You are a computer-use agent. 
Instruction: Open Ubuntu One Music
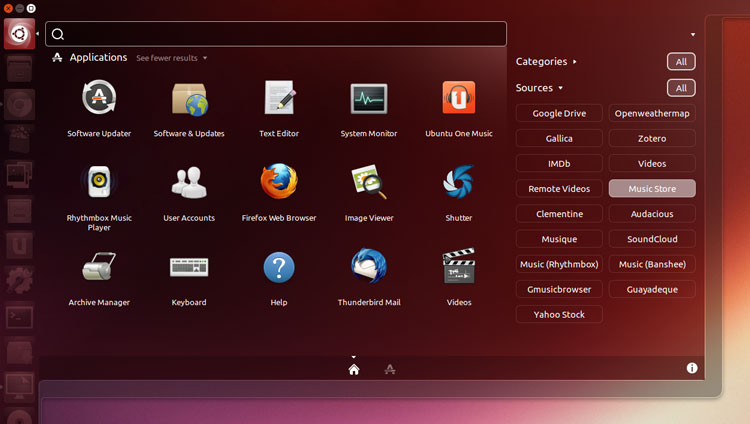tap(459, 98)
